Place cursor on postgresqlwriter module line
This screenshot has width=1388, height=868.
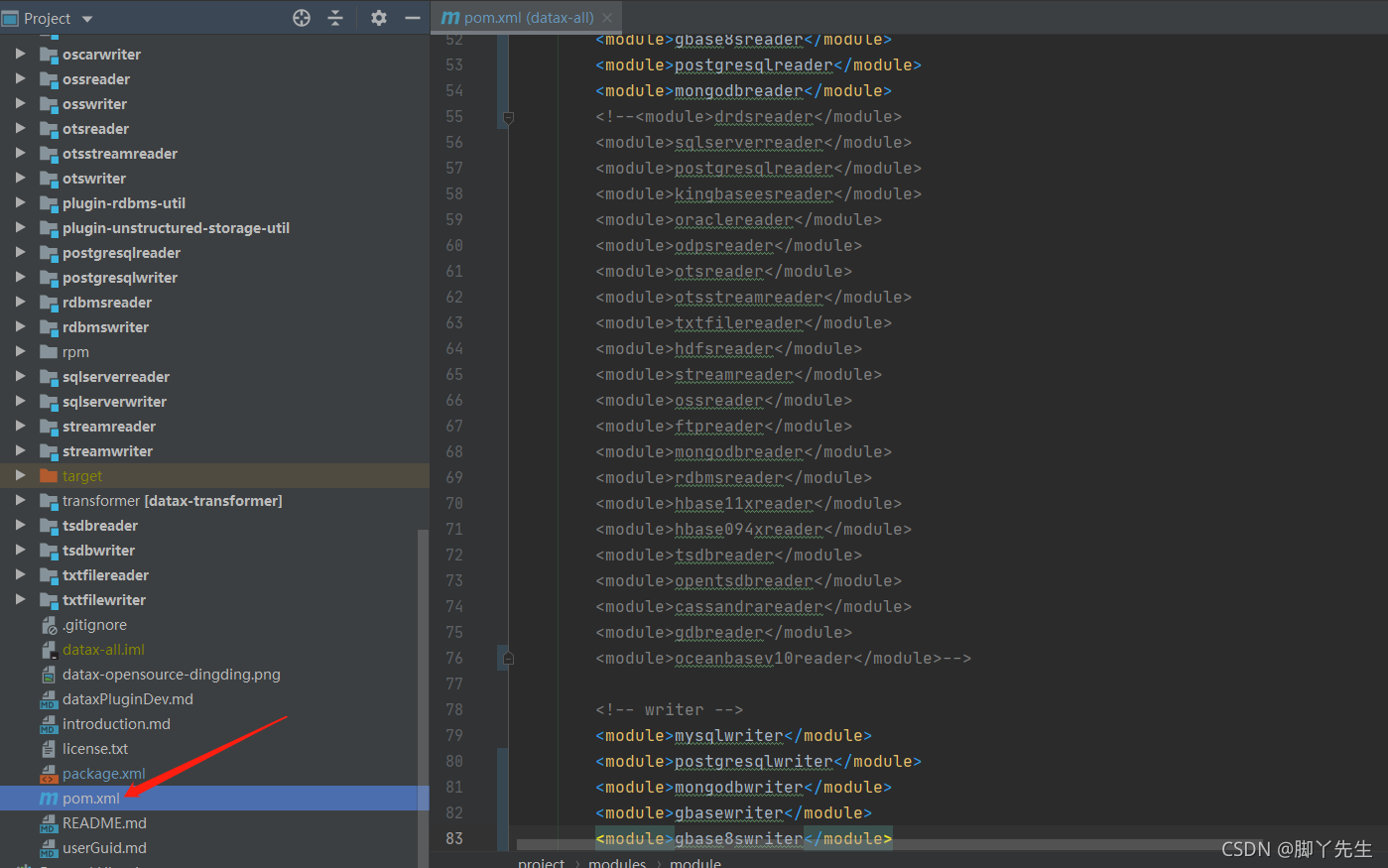[758, 762]
